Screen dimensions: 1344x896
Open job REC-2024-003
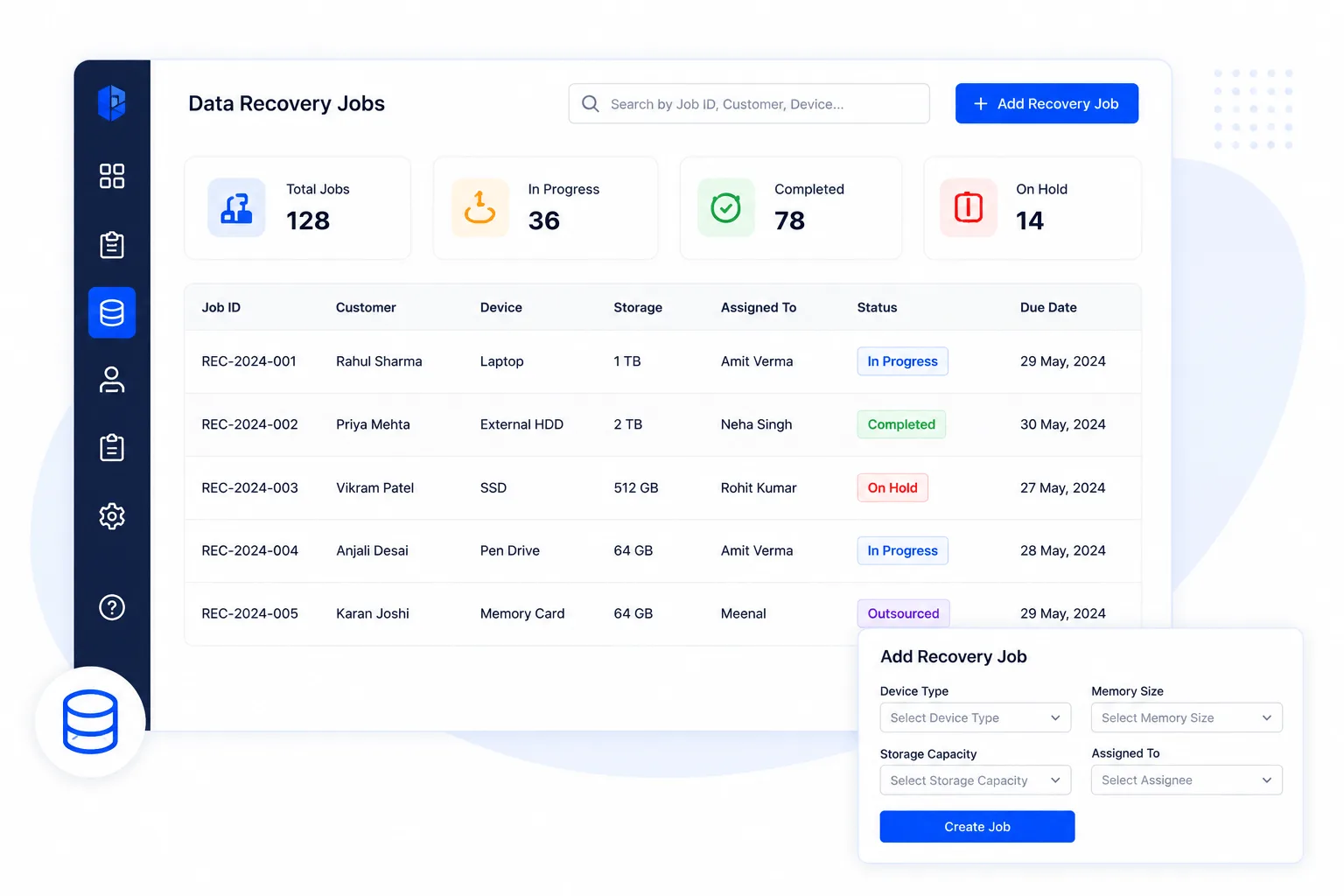pos(250,487)
